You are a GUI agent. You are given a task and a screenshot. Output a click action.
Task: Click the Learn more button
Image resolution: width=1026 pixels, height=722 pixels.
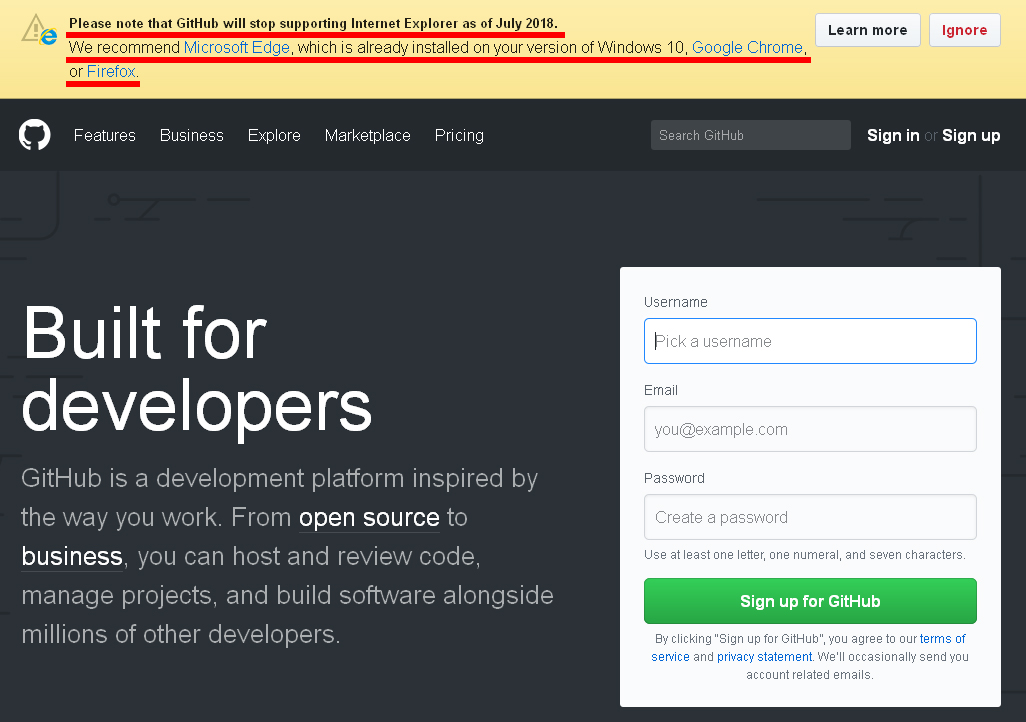[x=868, y=30]
